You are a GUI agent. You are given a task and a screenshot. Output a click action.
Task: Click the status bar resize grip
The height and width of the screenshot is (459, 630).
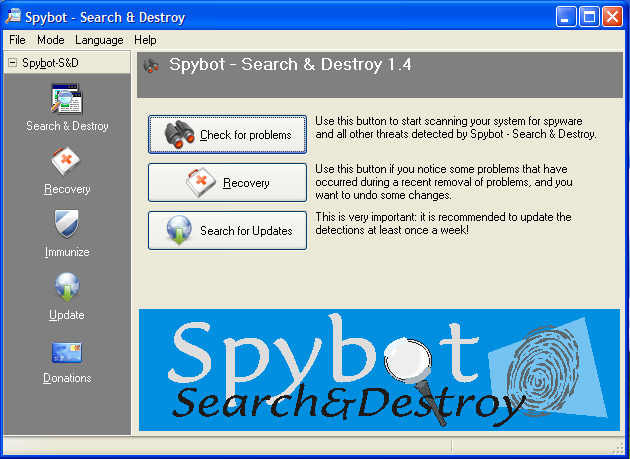pyautogui.click(x=619, y=447)
